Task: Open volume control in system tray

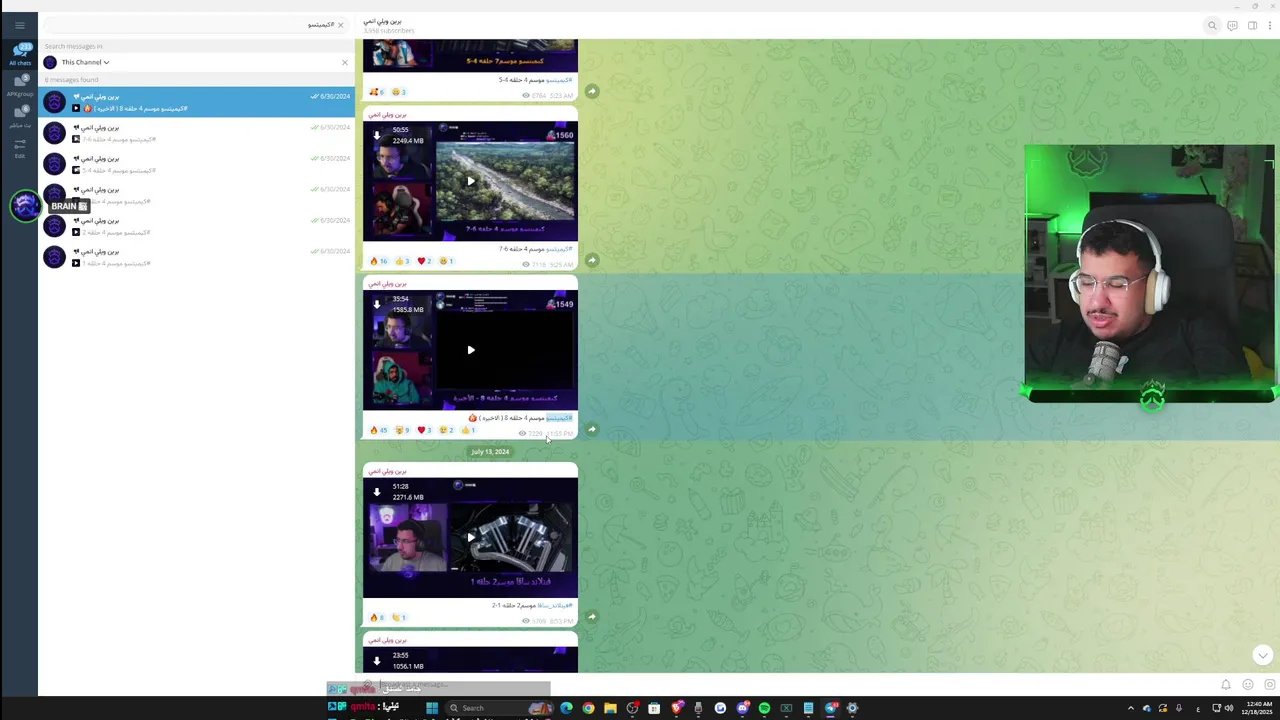Action: click(1229, 708)
